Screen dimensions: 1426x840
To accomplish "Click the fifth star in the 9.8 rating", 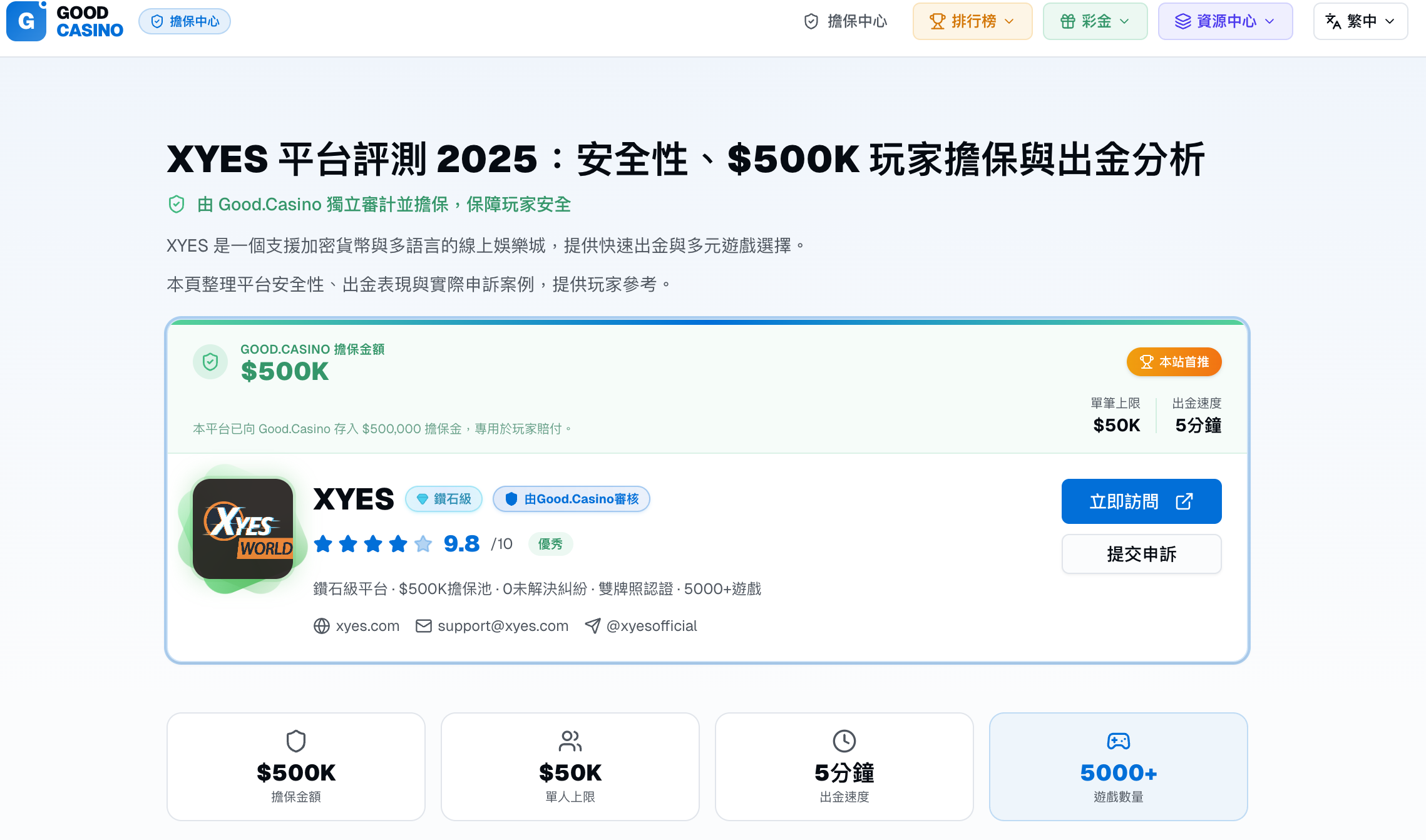I will pos(424,544).
